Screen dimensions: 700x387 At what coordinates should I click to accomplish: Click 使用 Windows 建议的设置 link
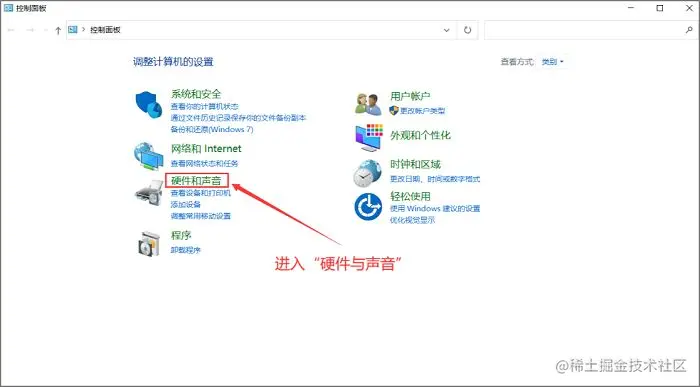coord(435,208)
